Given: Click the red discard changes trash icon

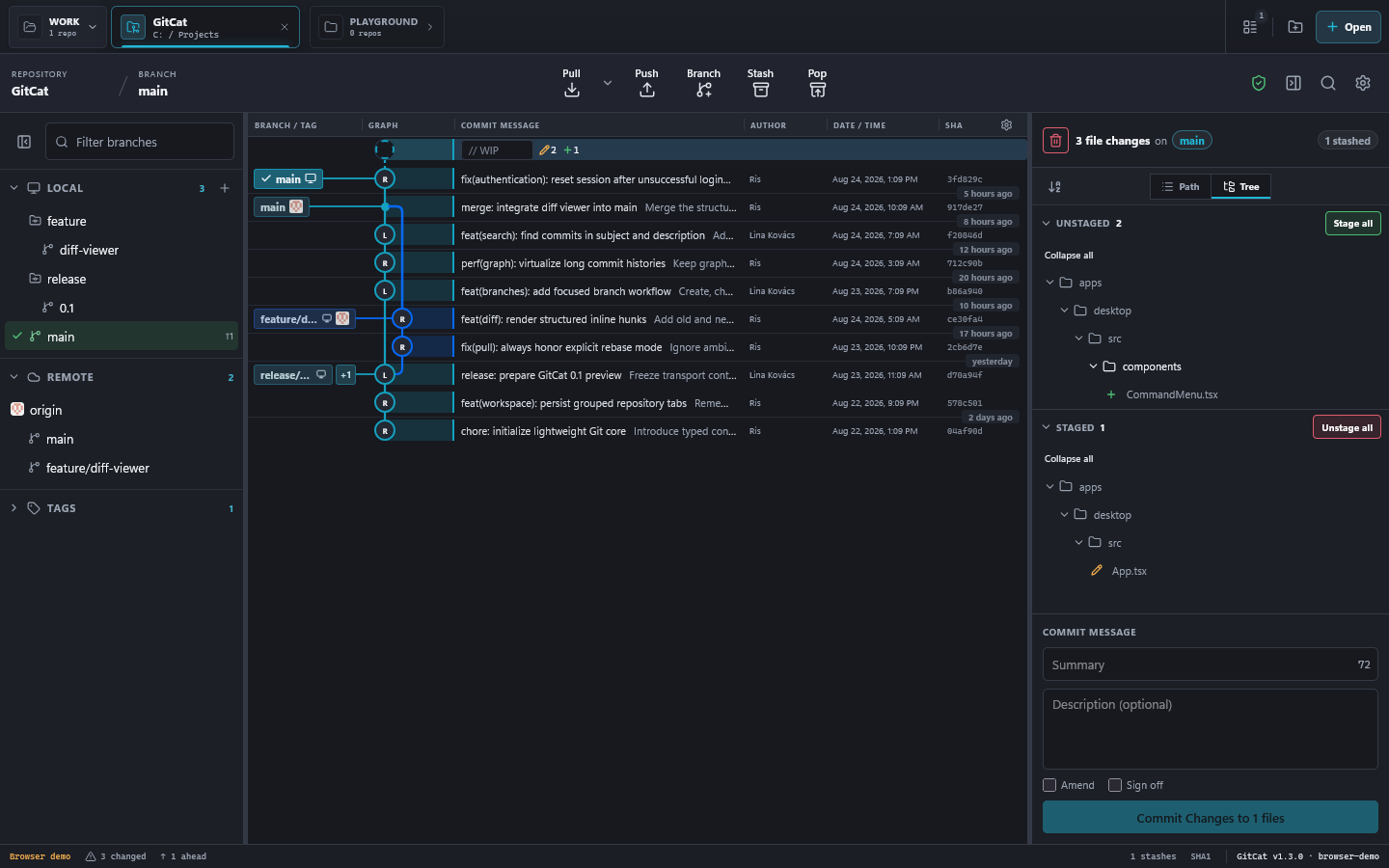Looking at the screenshot, I should pyautogui.click(x=1055, y=141).
